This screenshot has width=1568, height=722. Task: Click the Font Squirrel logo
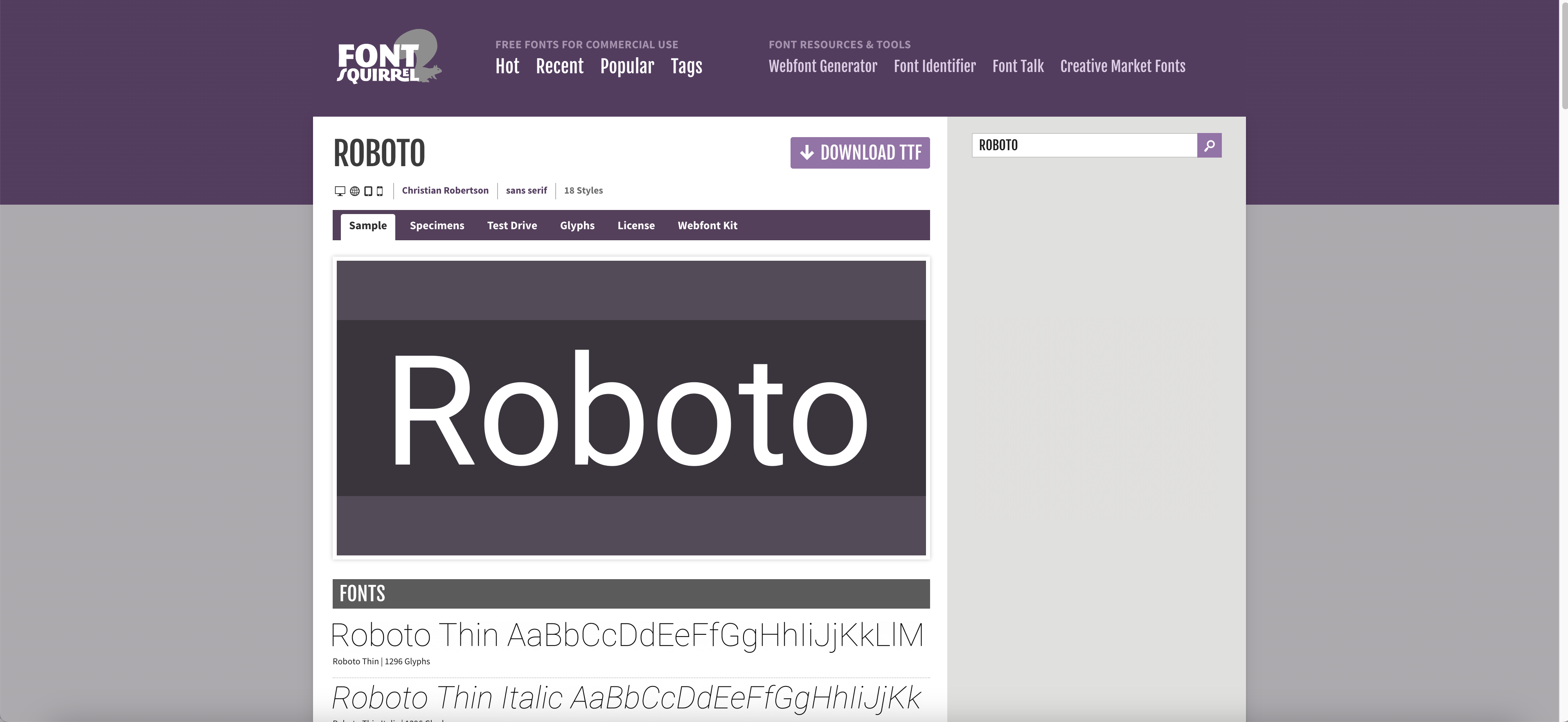pyautogui.click(x=389, y=56)
